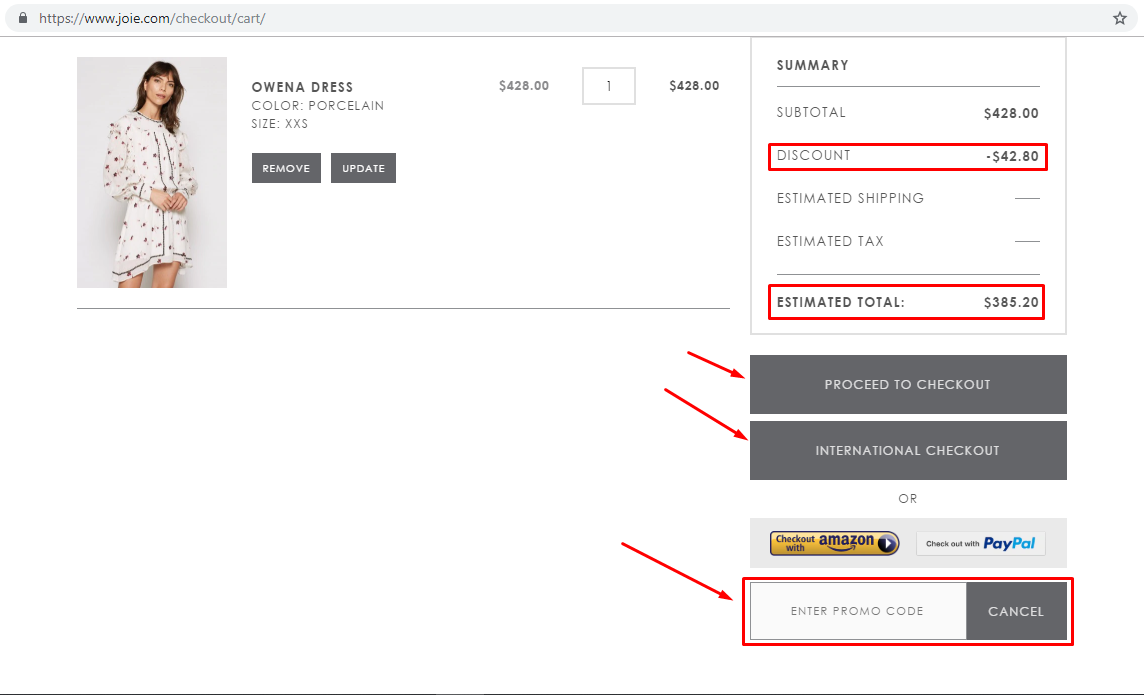The height and width of the screenshot is (695, 1144).
Task: Click the lock icon beside the URL
Action: [23, 18]
